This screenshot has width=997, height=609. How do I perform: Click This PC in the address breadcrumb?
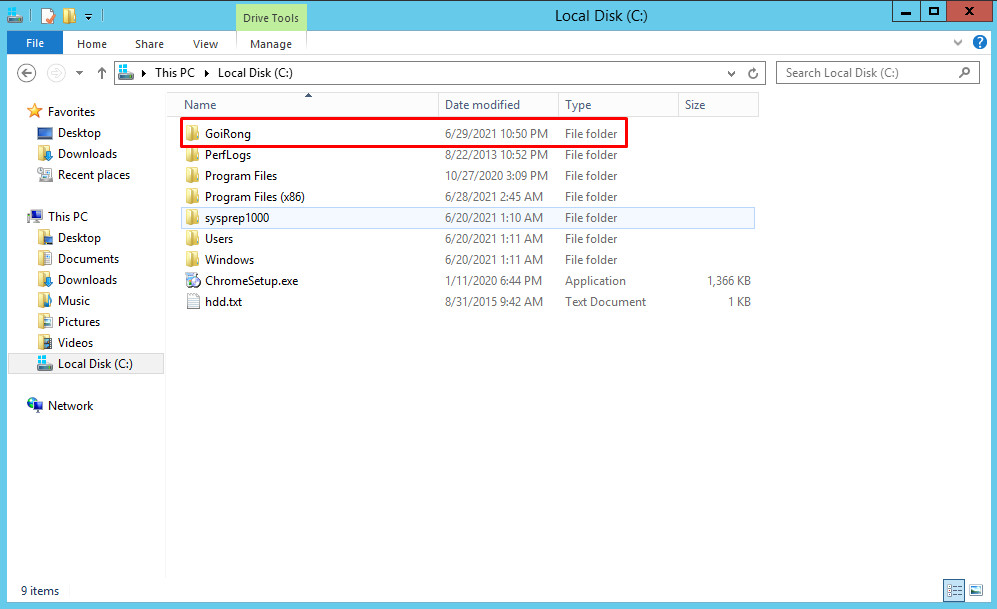pyautogui.click(x=174, y=73)
